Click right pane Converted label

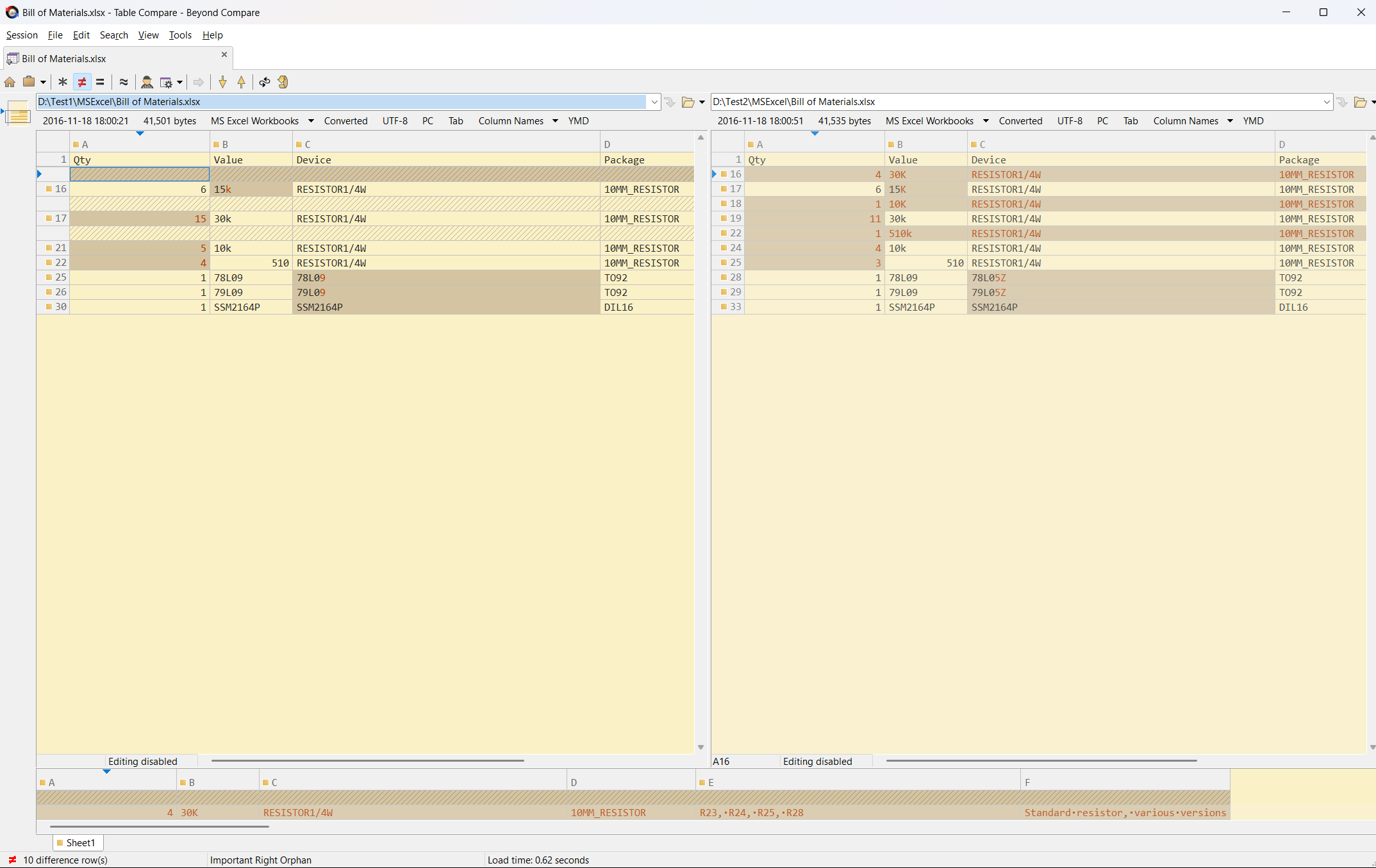(x=1020, y=121)
